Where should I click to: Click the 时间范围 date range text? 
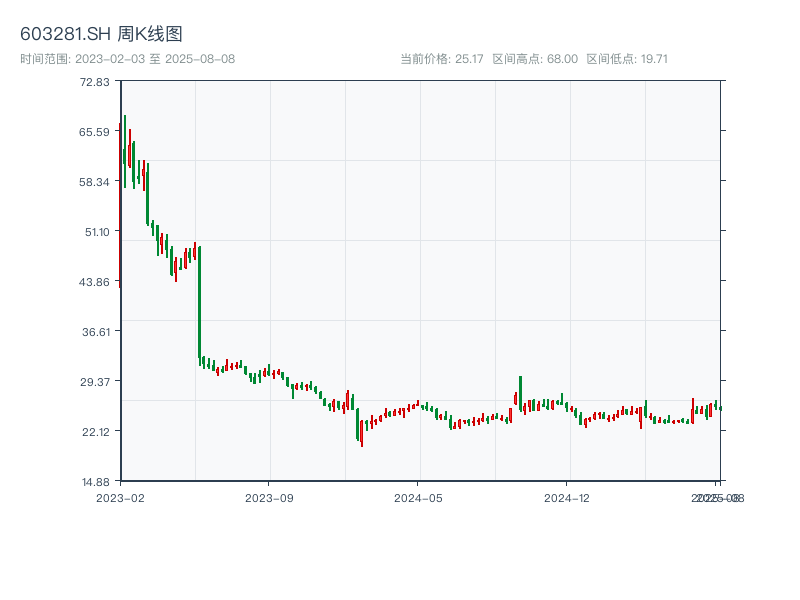127,59
